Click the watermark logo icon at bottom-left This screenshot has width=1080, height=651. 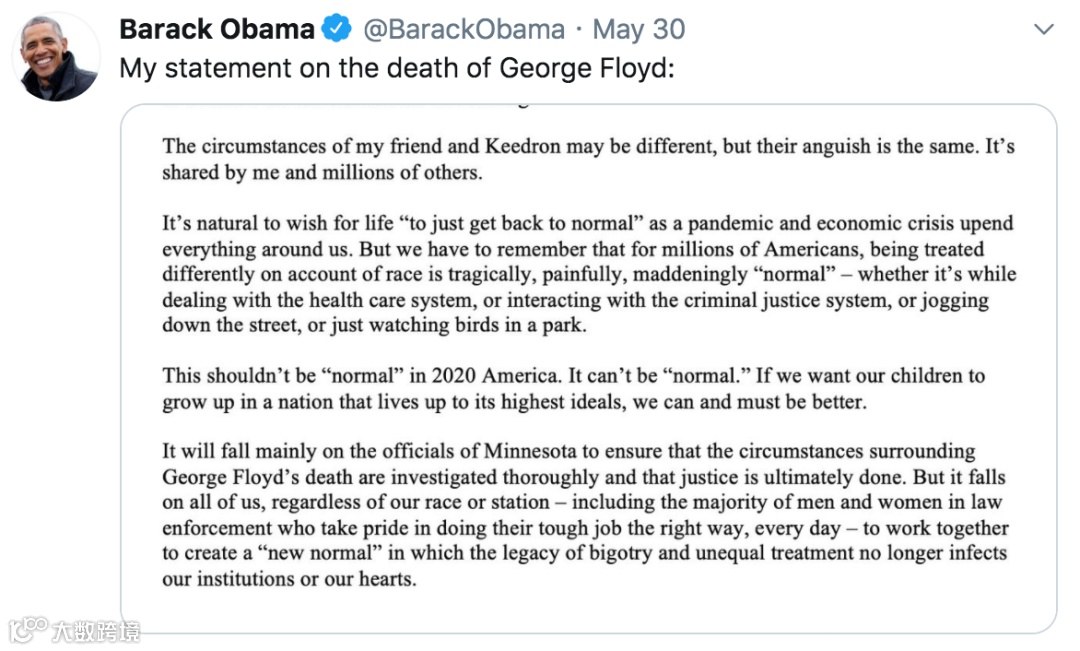pos(28,630)
